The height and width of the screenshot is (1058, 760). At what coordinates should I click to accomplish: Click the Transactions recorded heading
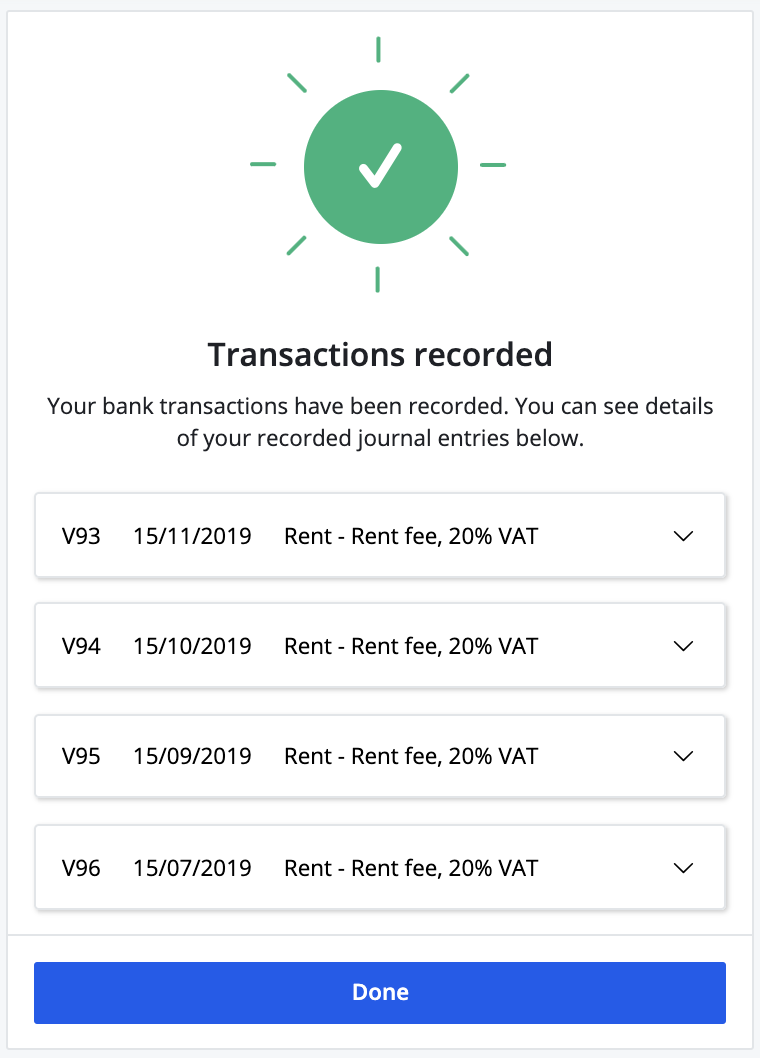click(x=380, y=354)
